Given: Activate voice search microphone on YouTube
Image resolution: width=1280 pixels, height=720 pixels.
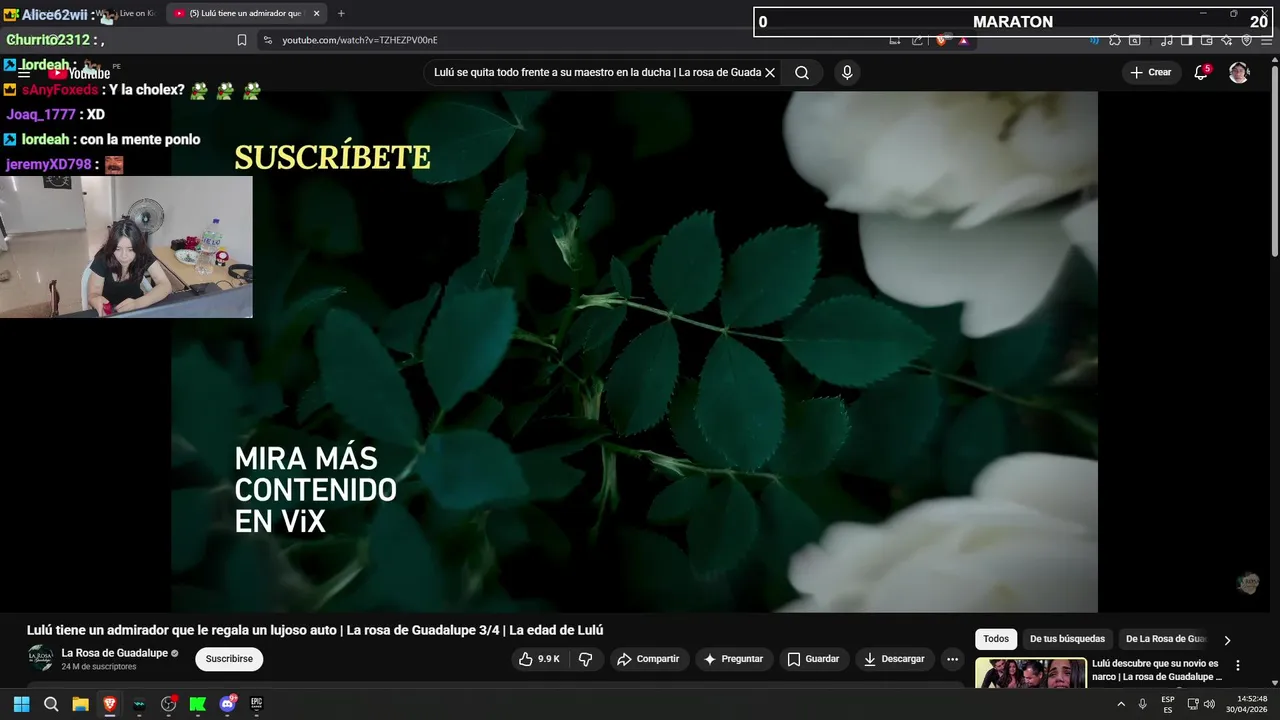Looking at the screenshot, I should [x=847, y=72].
